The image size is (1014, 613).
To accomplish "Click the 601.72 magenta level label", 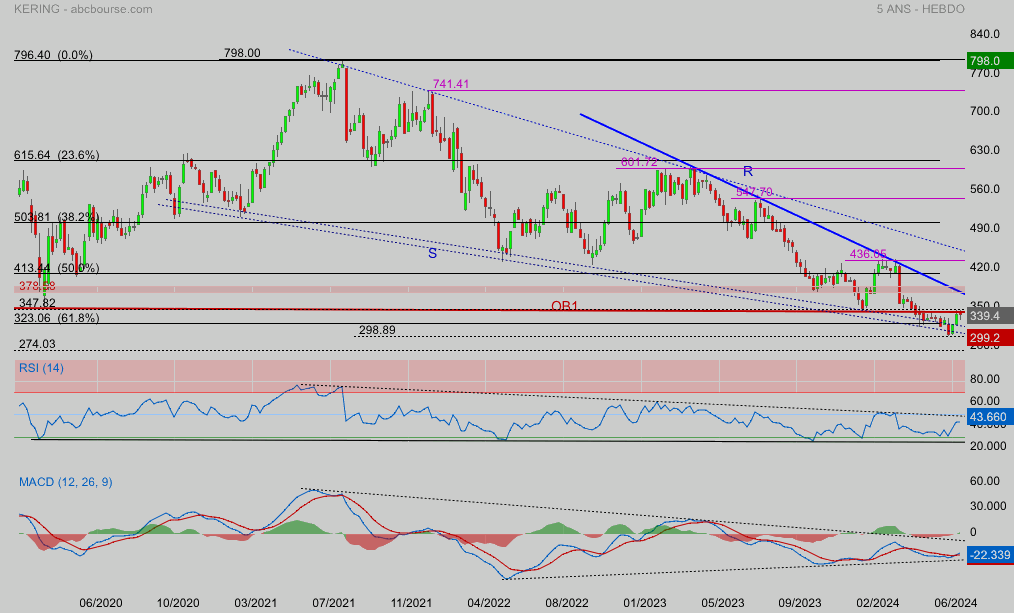I will 639,162.
